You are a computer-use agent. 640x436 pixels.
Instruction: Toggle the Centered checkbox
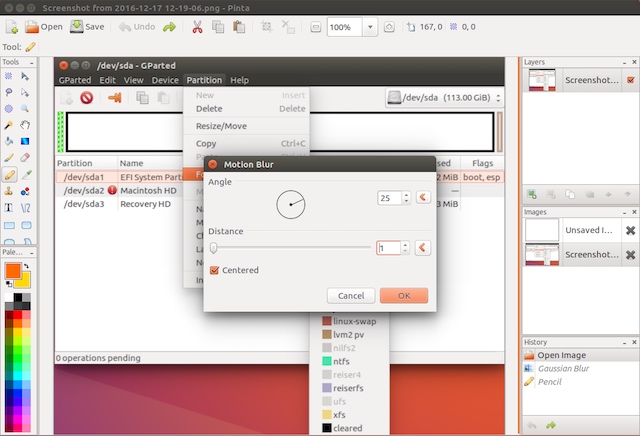pyautogui.click(x=214, y=270)
